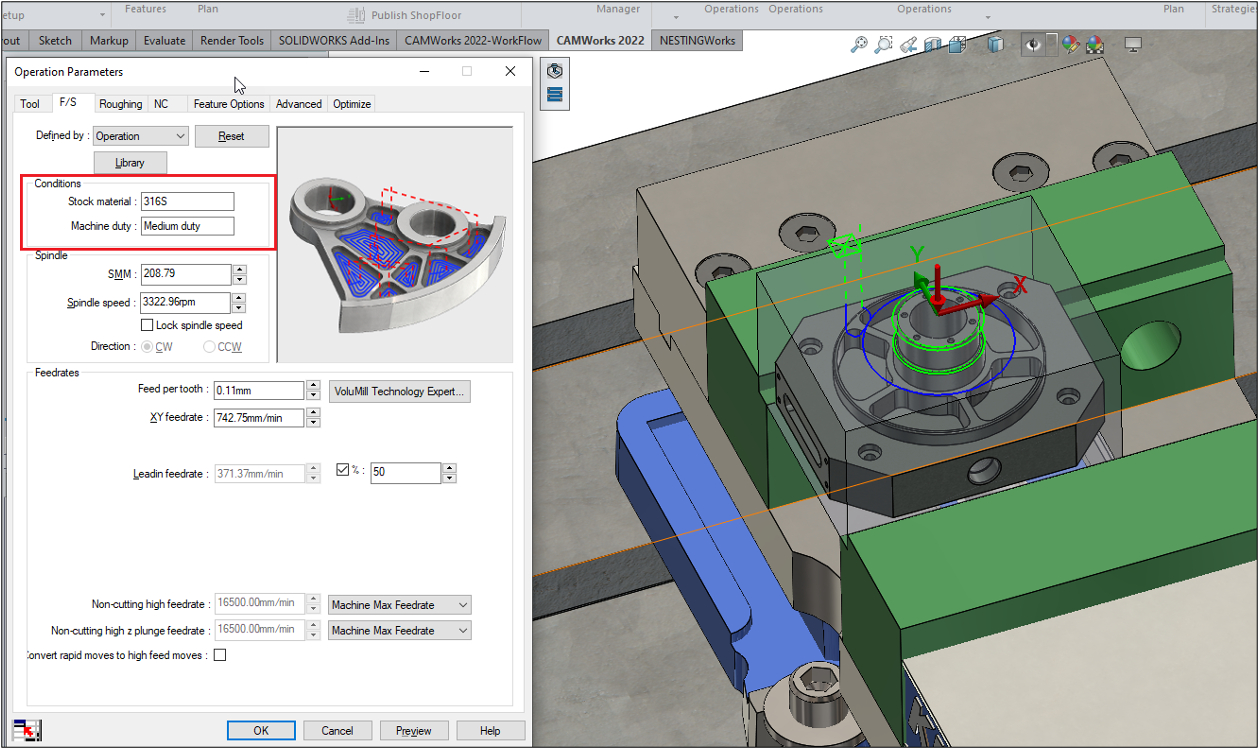
Task: Enable the Lock spindle speed checkbox
Action: click(x=148, y=325)
